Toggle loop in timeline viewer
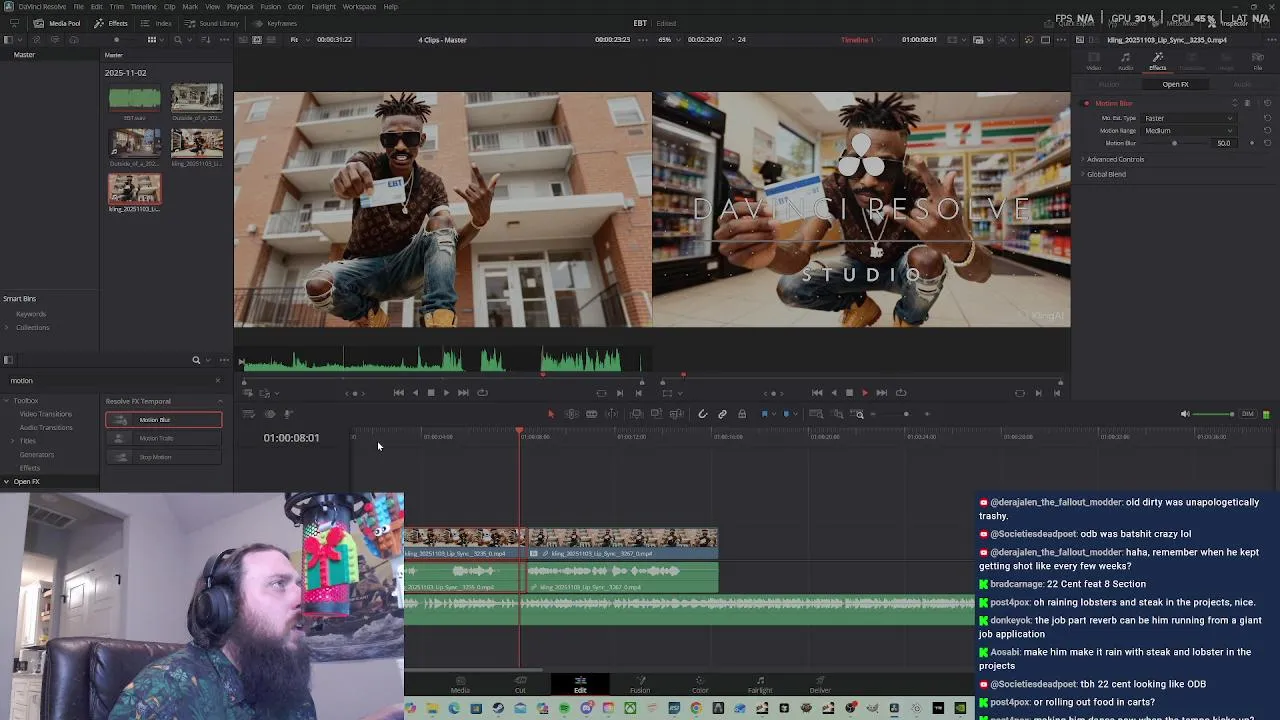The width and height of the screenshot is (1280, 720). click(901, 393)
